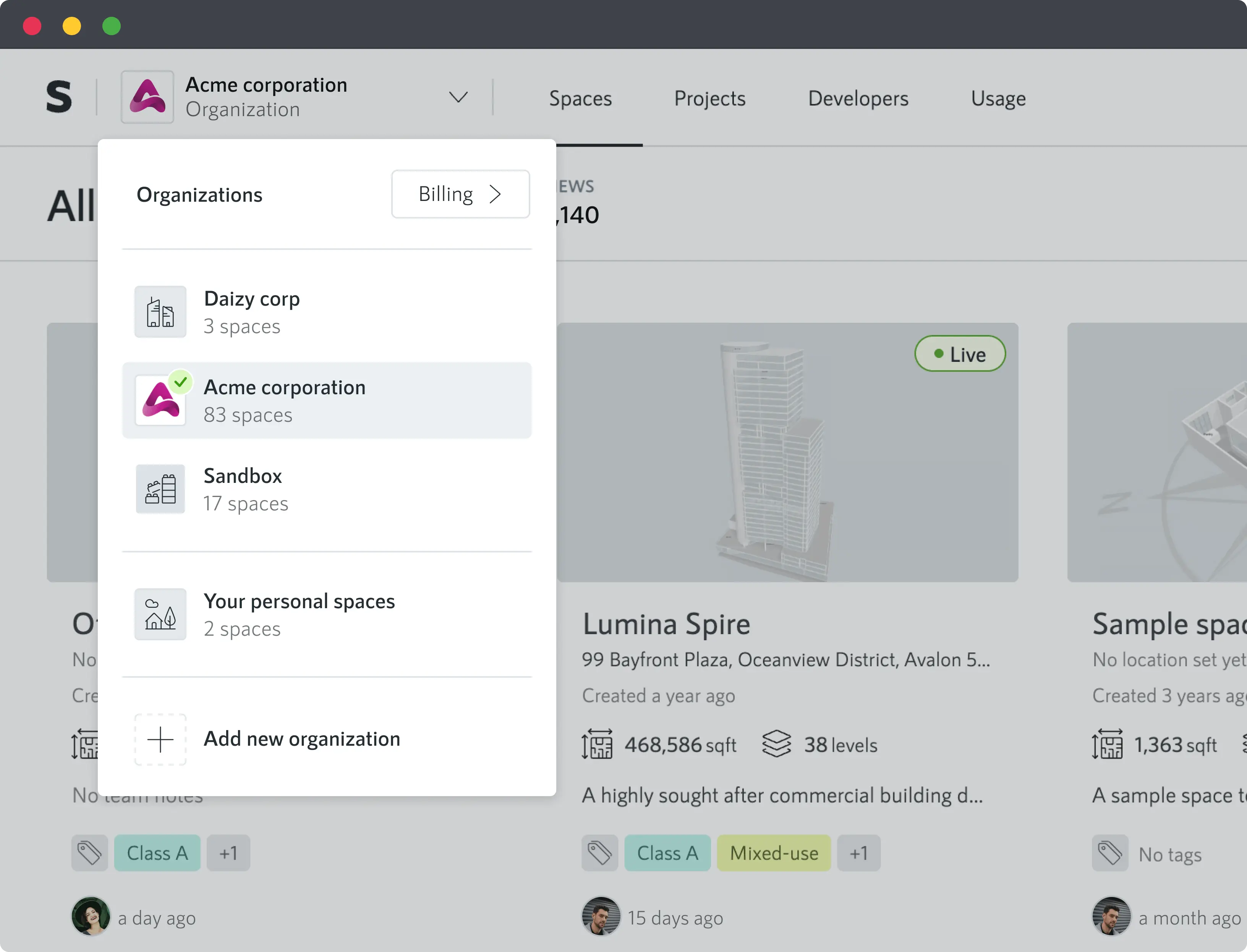This screenshot has height=952, width=1247.
Task: Click the tag icon on the first card
Action: point(89,853)
